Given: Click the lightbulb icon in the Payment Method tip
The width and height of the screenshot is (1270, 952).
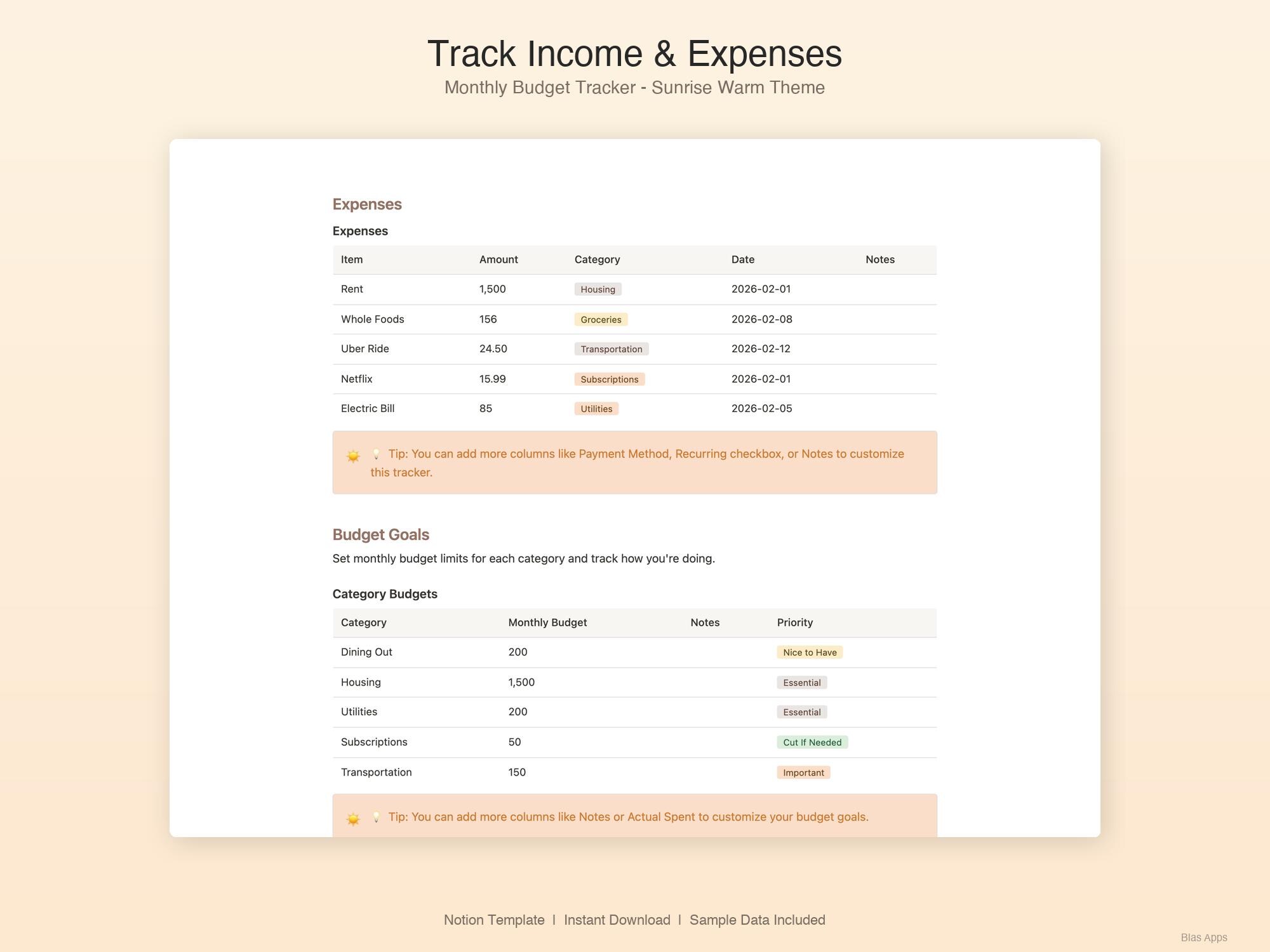Looking at the screenshot, I should 376,454.
